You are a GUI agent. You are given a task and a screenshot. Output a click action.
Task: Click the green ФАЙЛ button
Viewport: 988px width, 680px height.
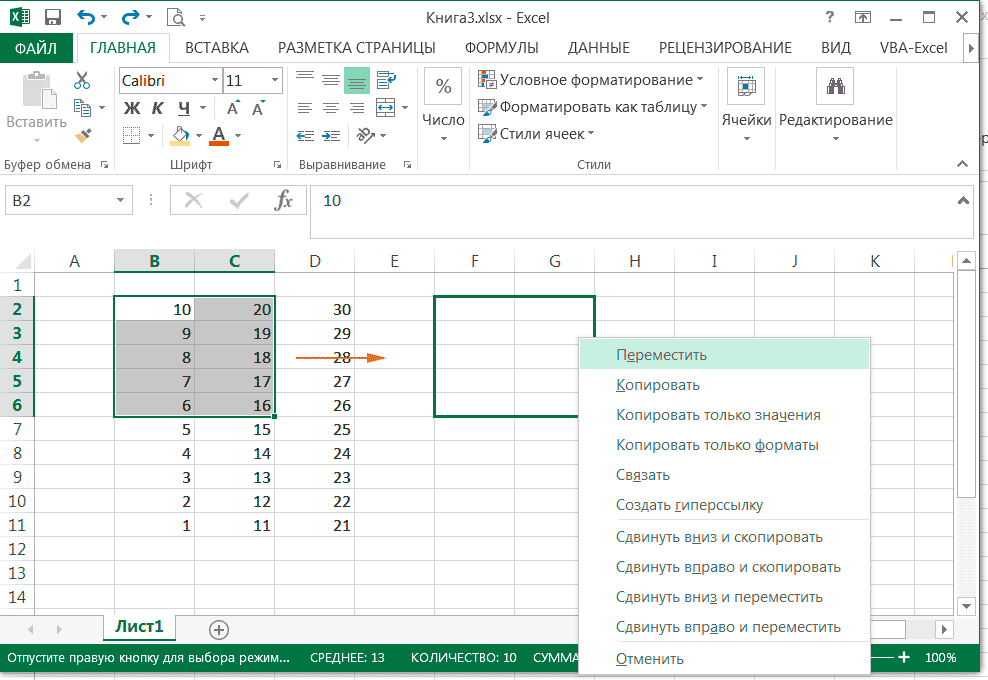click(x=36, y=47)
